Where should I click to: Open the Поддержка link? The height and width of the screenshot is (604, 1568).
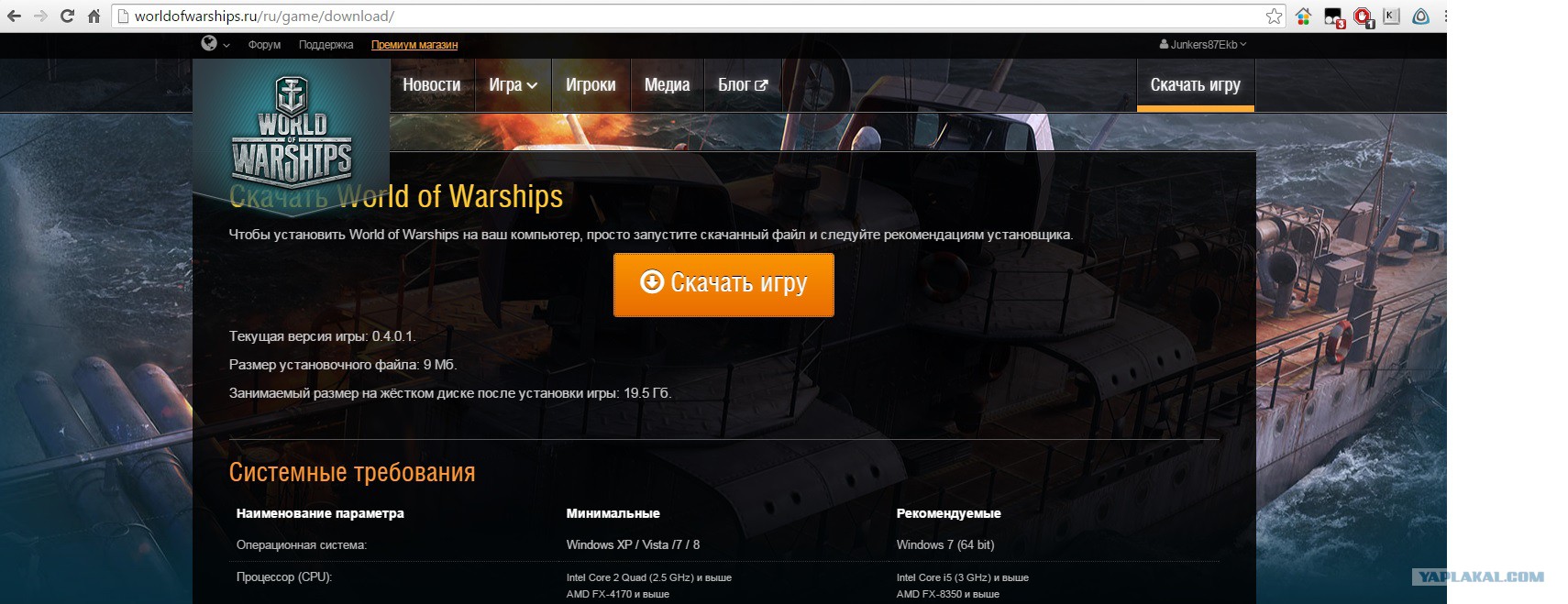pyautogui.click(x=326, y=45)
